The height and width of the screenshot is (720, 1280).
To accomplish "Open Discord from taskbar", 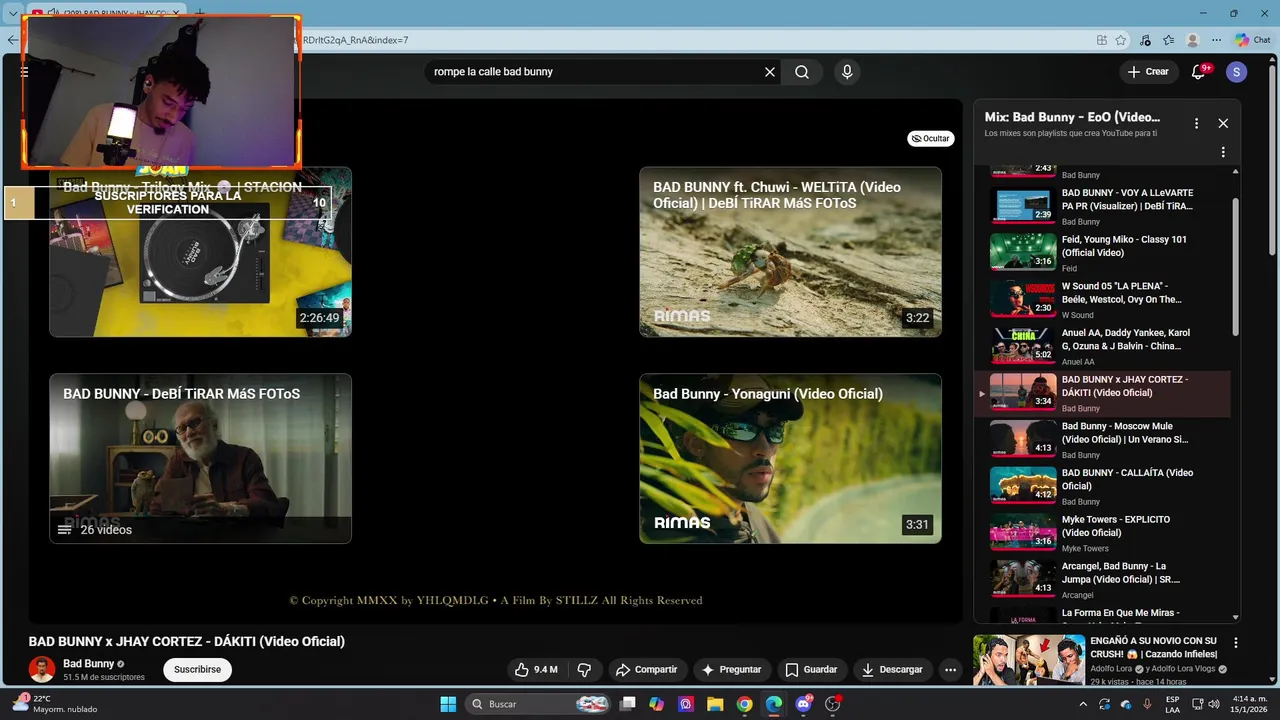I will point(803,704).
